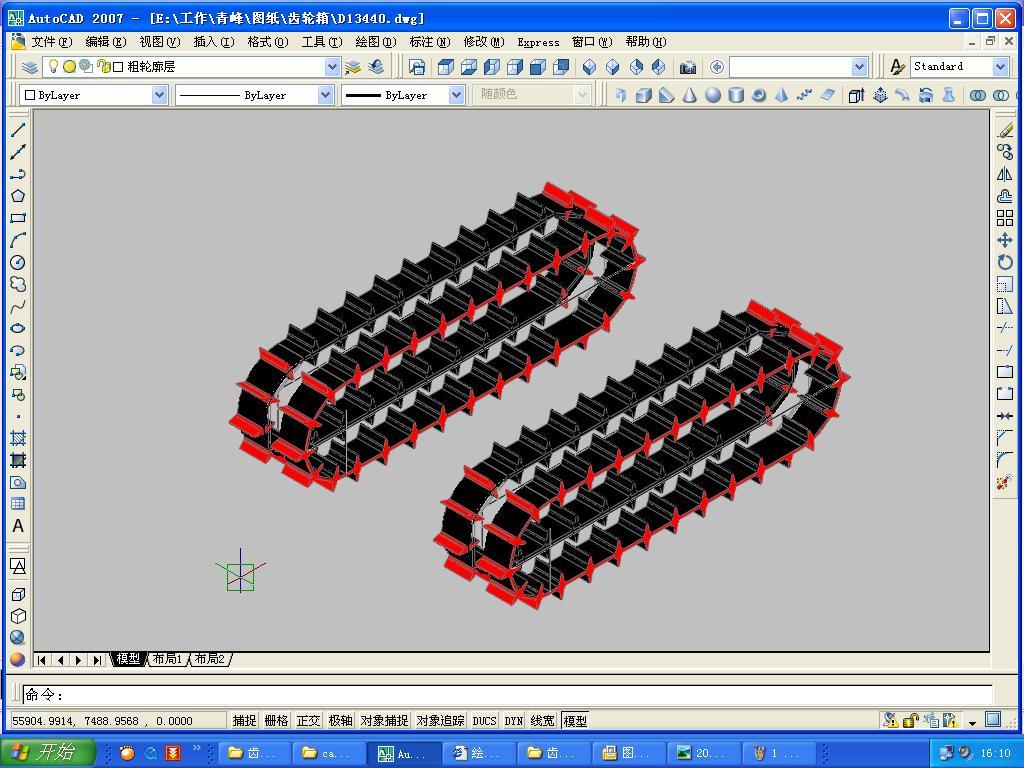The width and height of the screenshot is (1024, 768).
Task: Click the 开始 Start button
Action: (x=47, y=752)
